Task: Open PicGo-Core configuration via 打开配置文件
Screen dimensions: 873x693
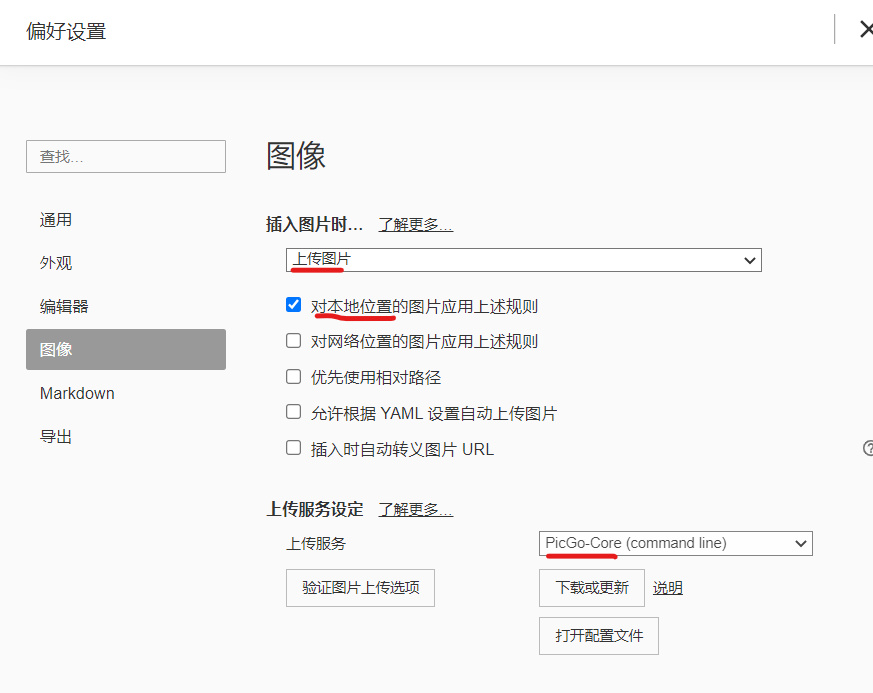Action: tap(598, 636)
